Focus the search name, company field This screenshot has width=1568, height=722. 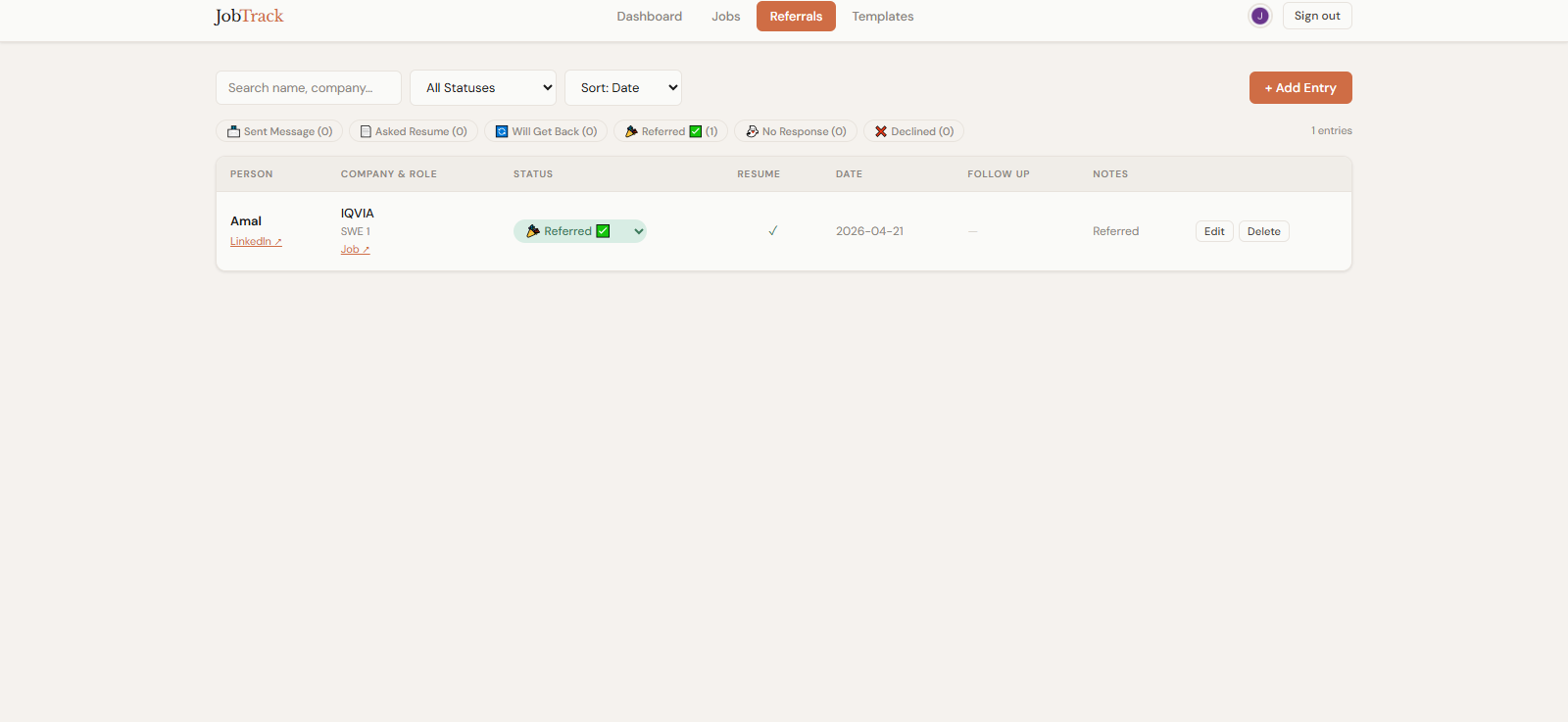tap(309, 87)
